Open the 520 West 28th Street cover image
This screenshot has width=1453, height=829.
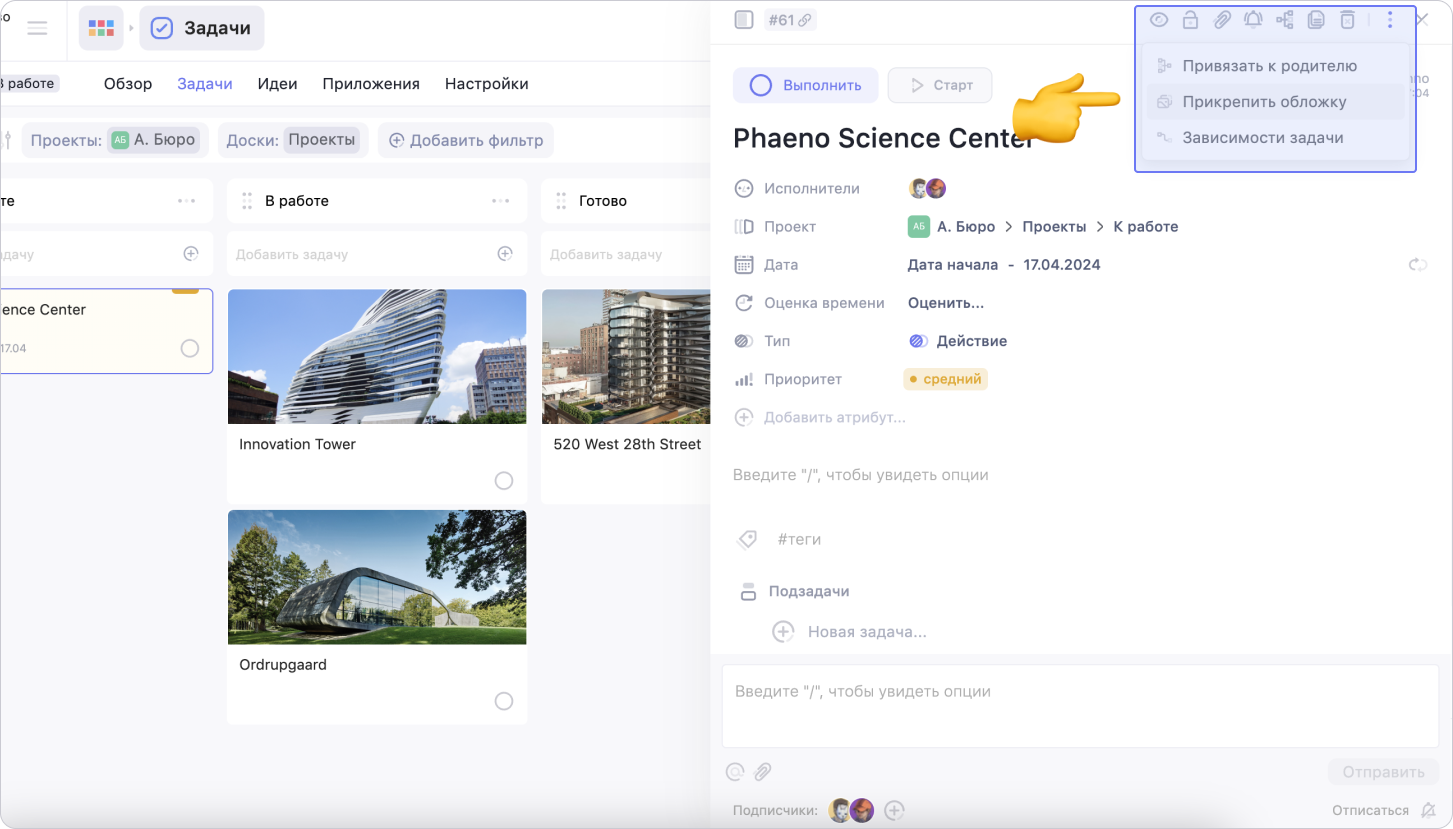(626, 357)
